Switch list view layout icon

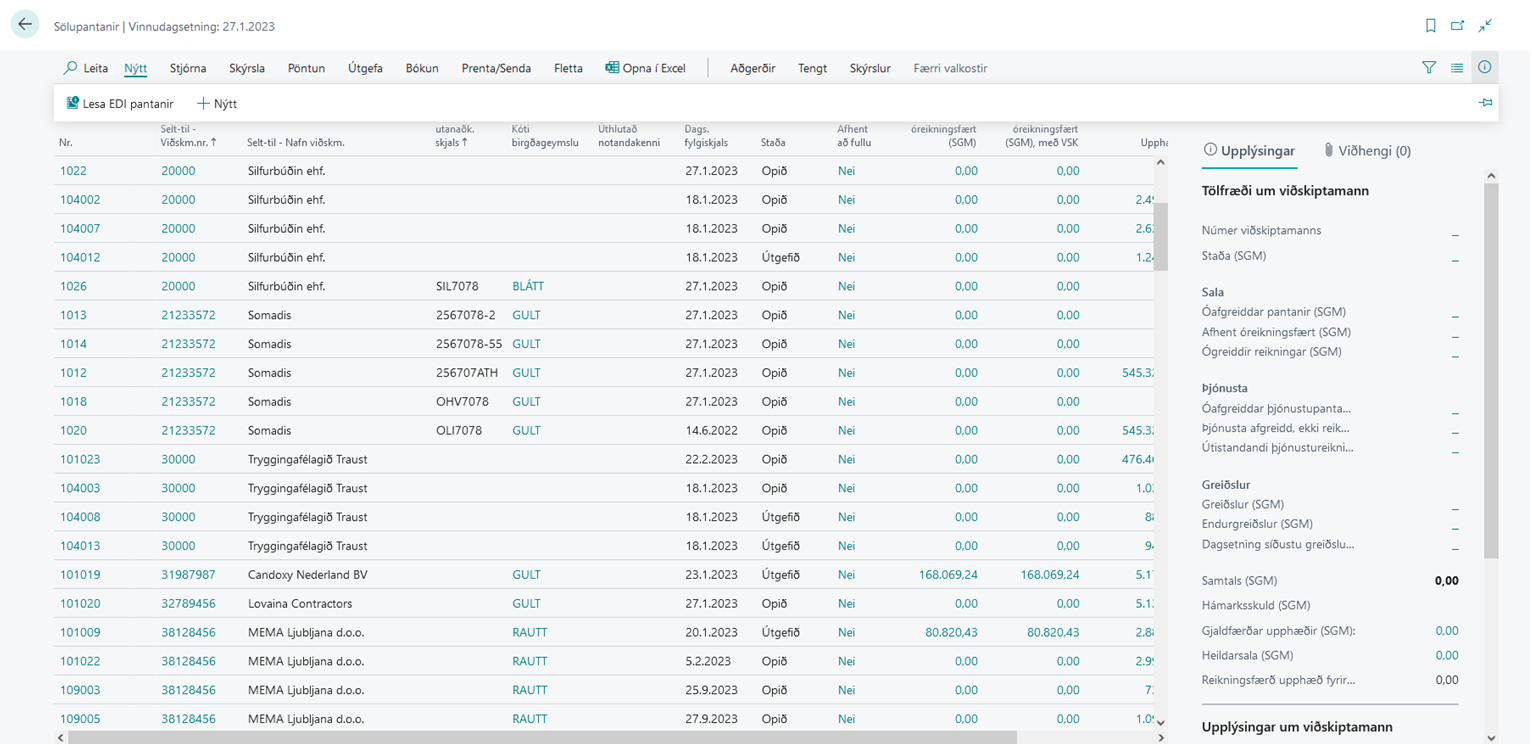1457,68
